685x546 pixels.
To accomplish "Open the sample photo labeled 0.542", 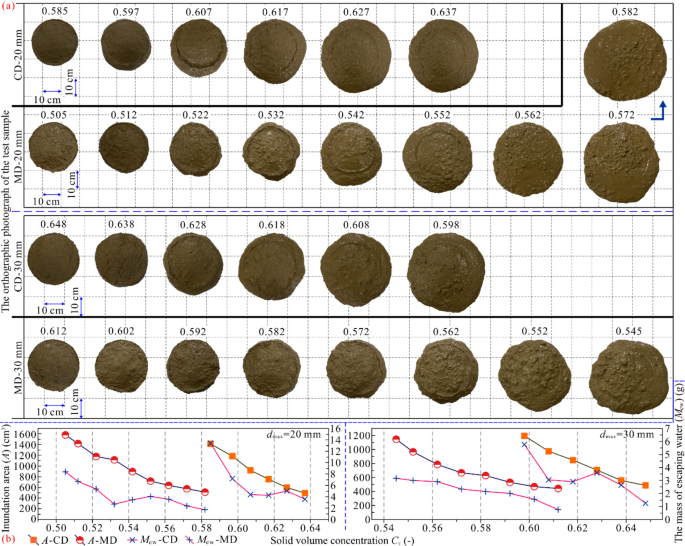I will coord(351,154).
